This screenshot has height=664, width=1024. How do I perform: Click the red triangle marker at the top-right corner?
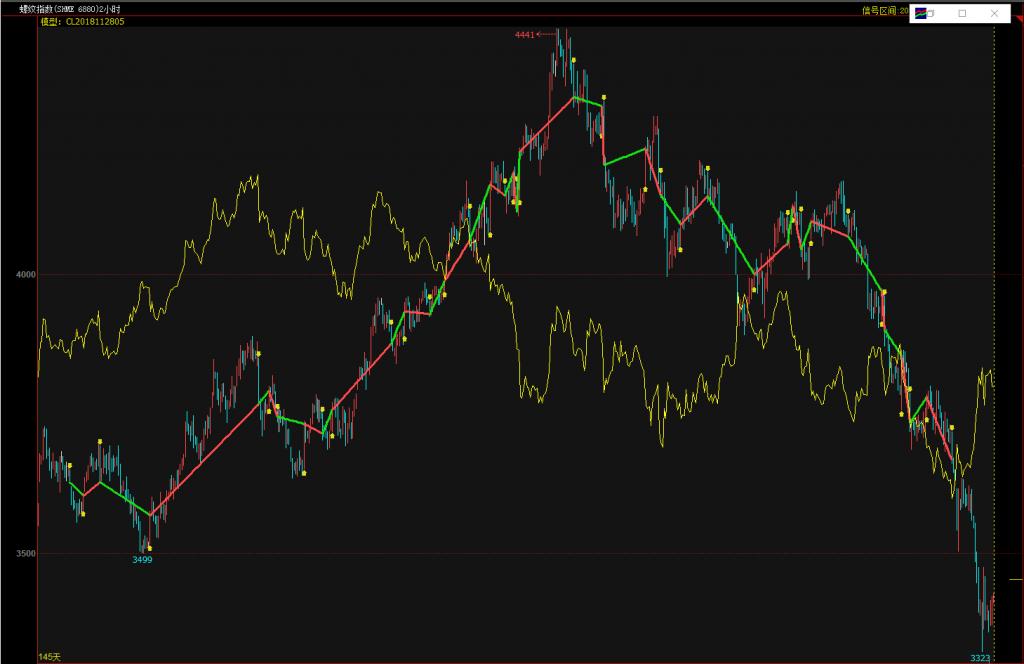1019,20
